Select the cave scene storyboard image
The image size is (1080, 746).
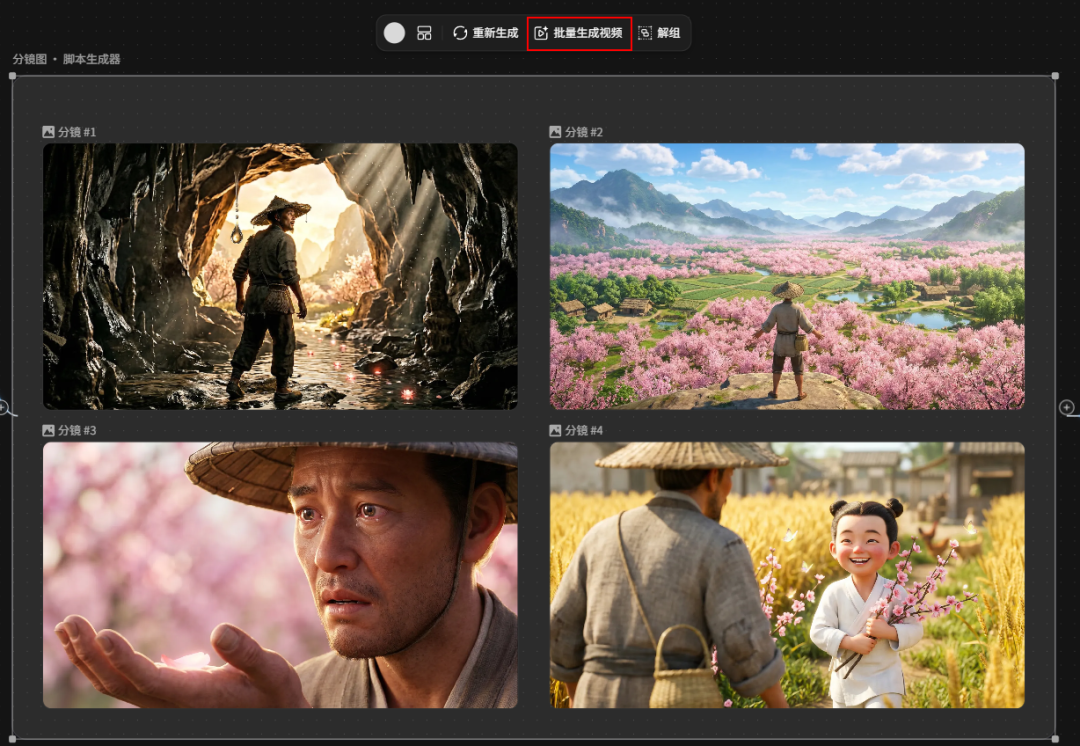[280, 276]
